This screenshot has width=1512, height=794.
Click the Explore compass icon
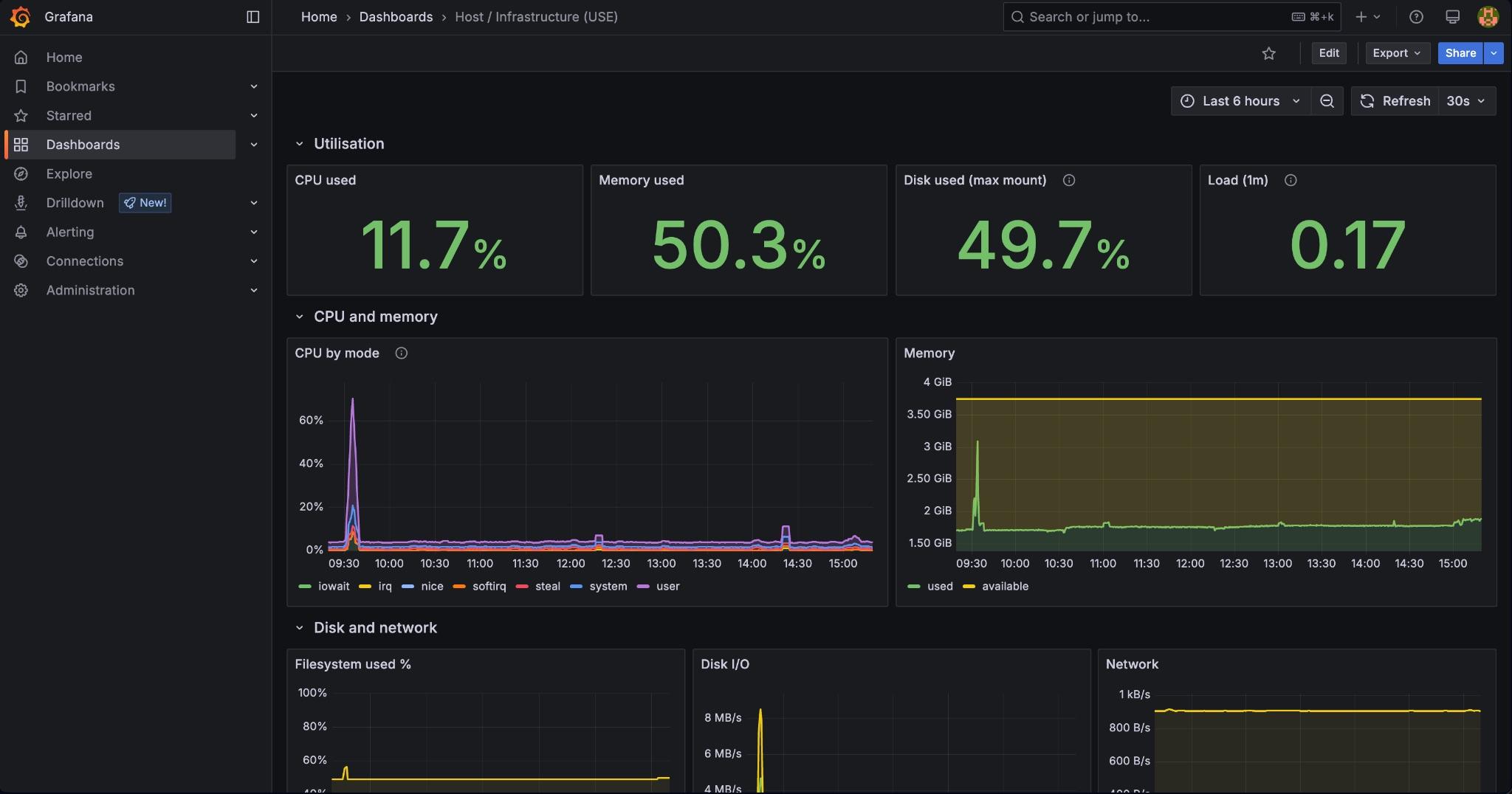tap(21, 173)
